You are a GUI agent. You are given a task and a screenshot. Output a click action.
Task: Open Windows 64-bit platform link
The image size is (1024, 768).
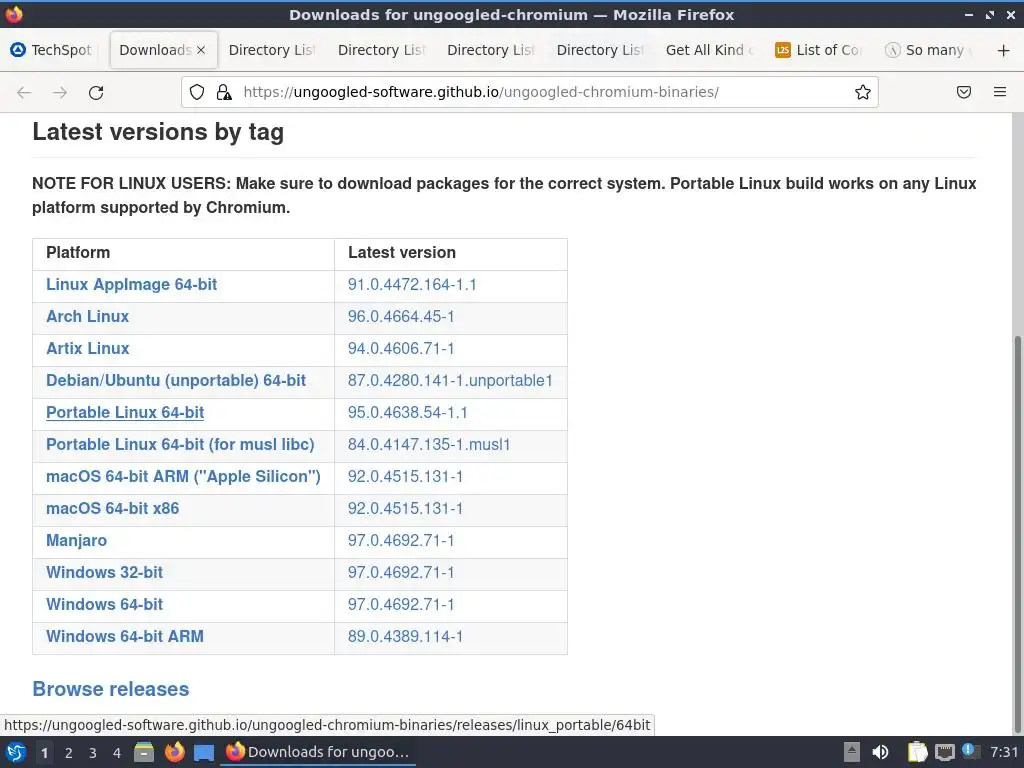point(104,605)
